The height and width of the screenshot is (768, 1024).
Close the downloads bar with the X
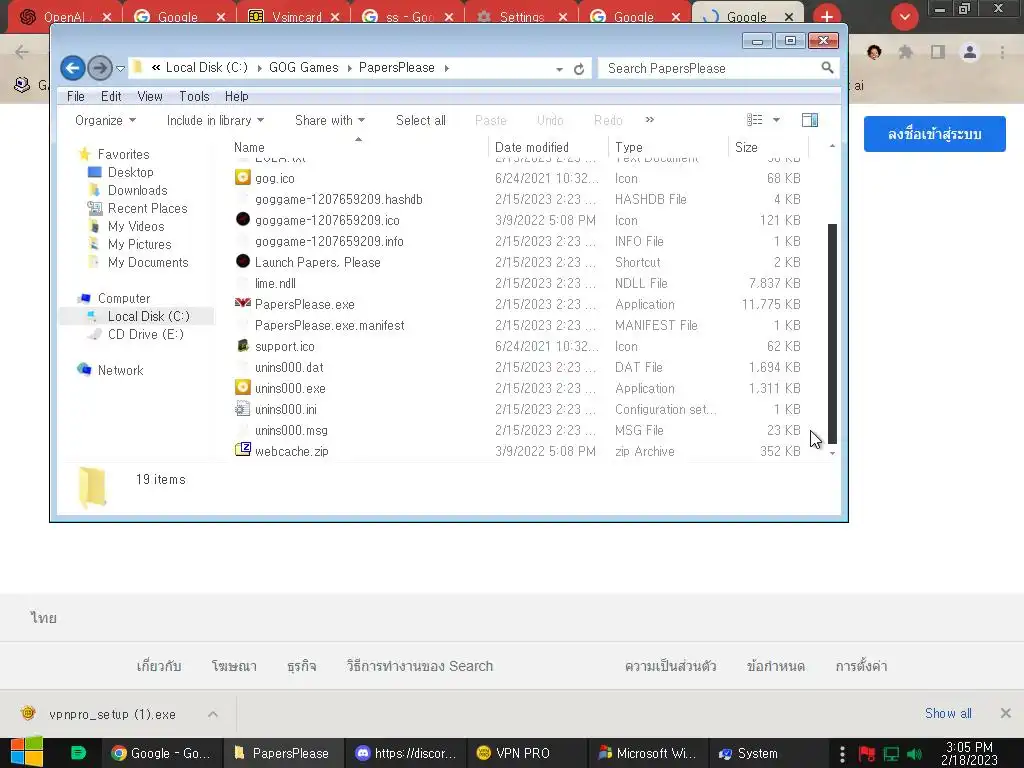coord(1006,713)
